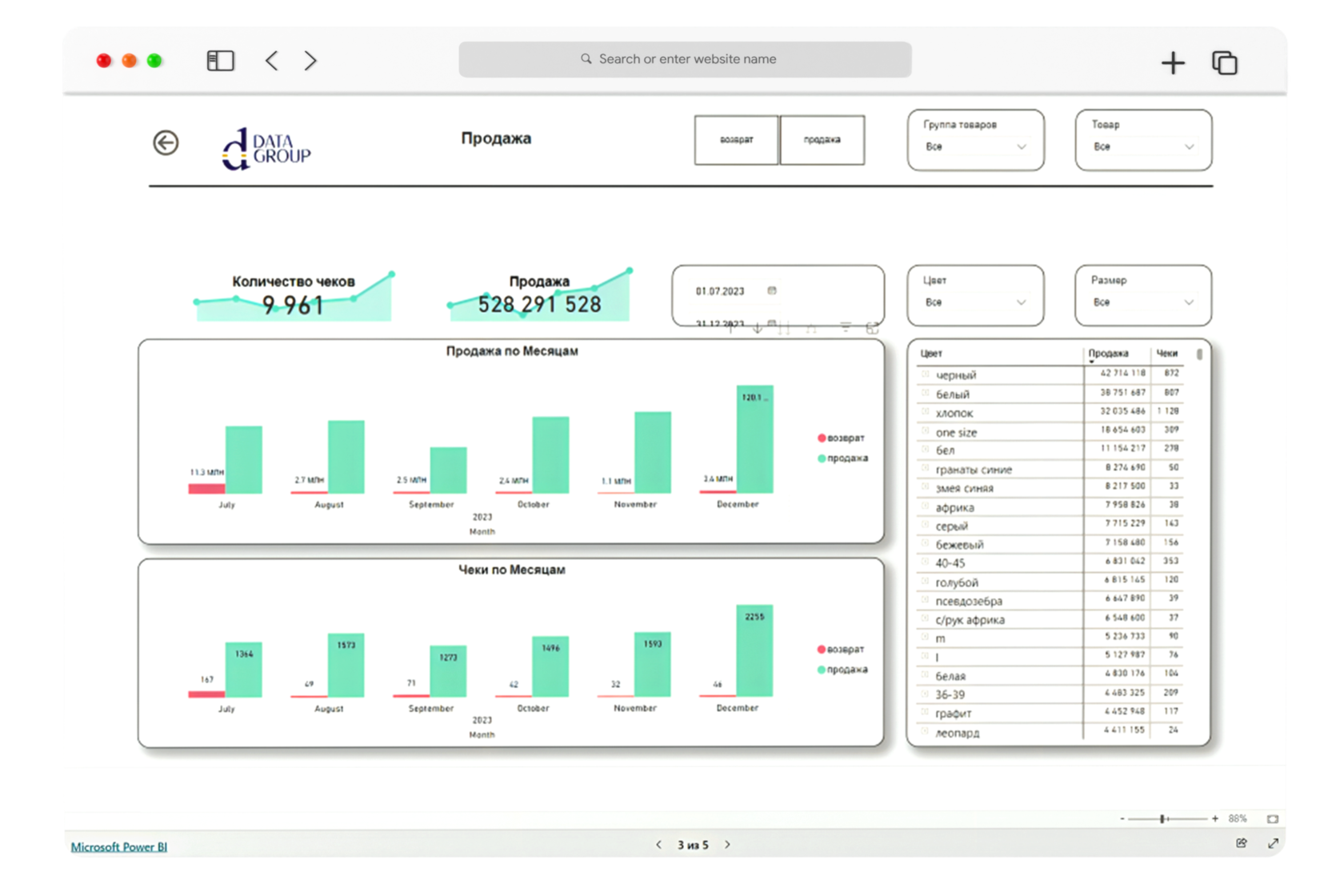Open the 'Размер' dropdown slicer
Image resolution: width=1344 pixels, height=896 pixels.
pyautogui.click(x=1142, y=302)
